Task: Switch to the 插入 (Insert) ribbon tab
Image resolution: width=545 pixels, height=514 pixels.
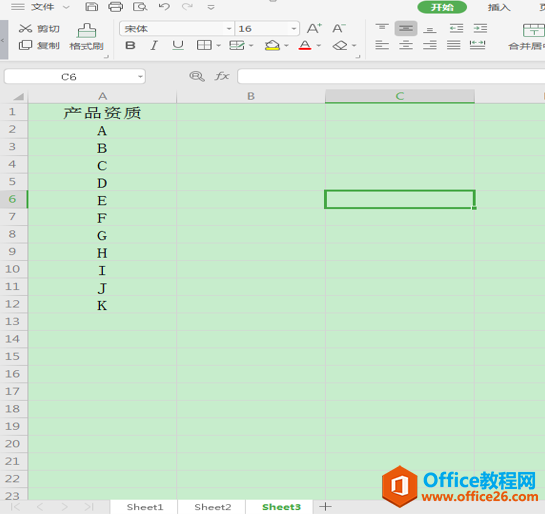Action: [x=499, y=7]
